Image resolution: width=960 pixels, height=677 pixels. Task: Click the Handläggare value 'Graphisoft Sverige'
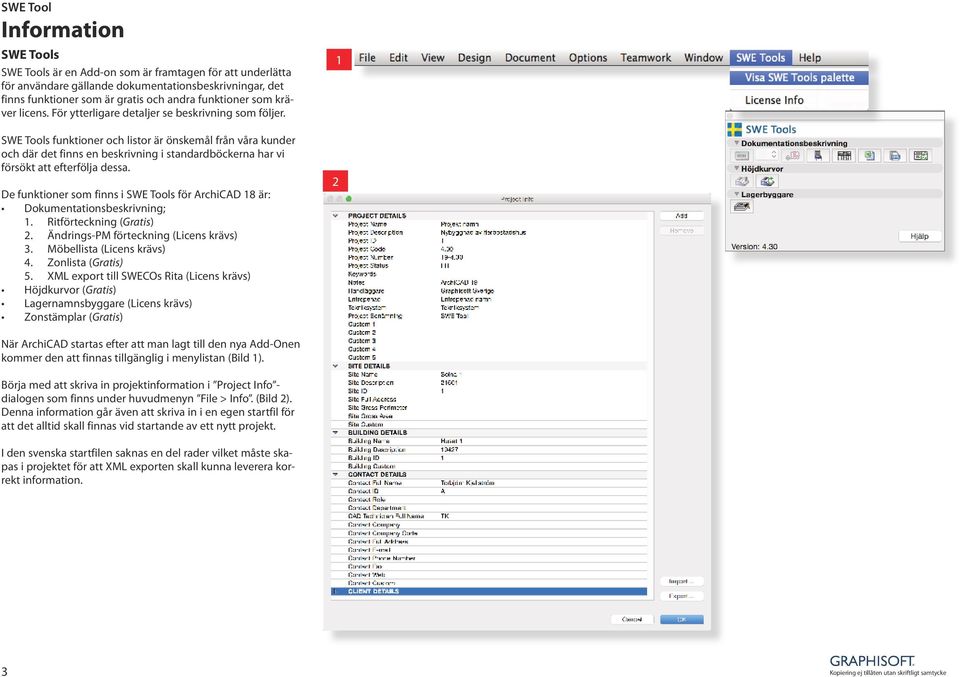coord(467,291)
